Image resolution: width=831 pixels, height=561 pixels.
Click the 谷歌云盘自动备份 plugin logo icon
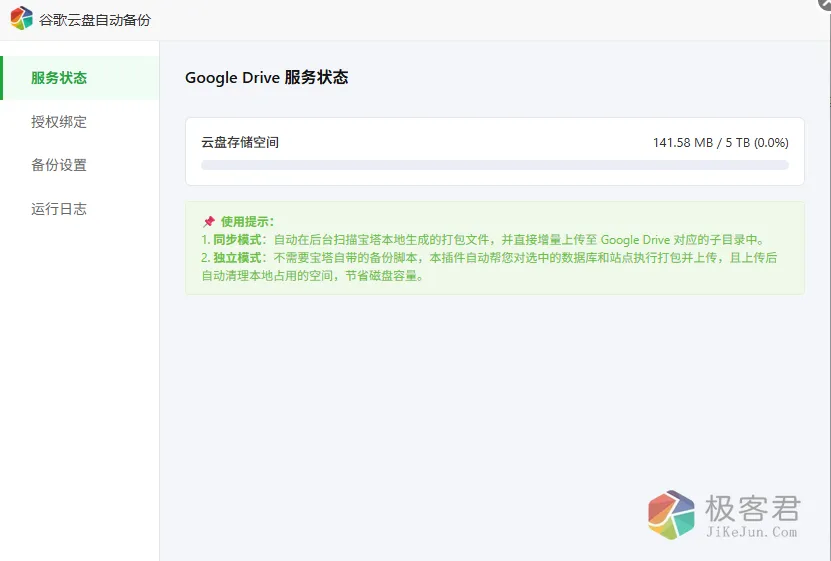[x=22, y=19]
